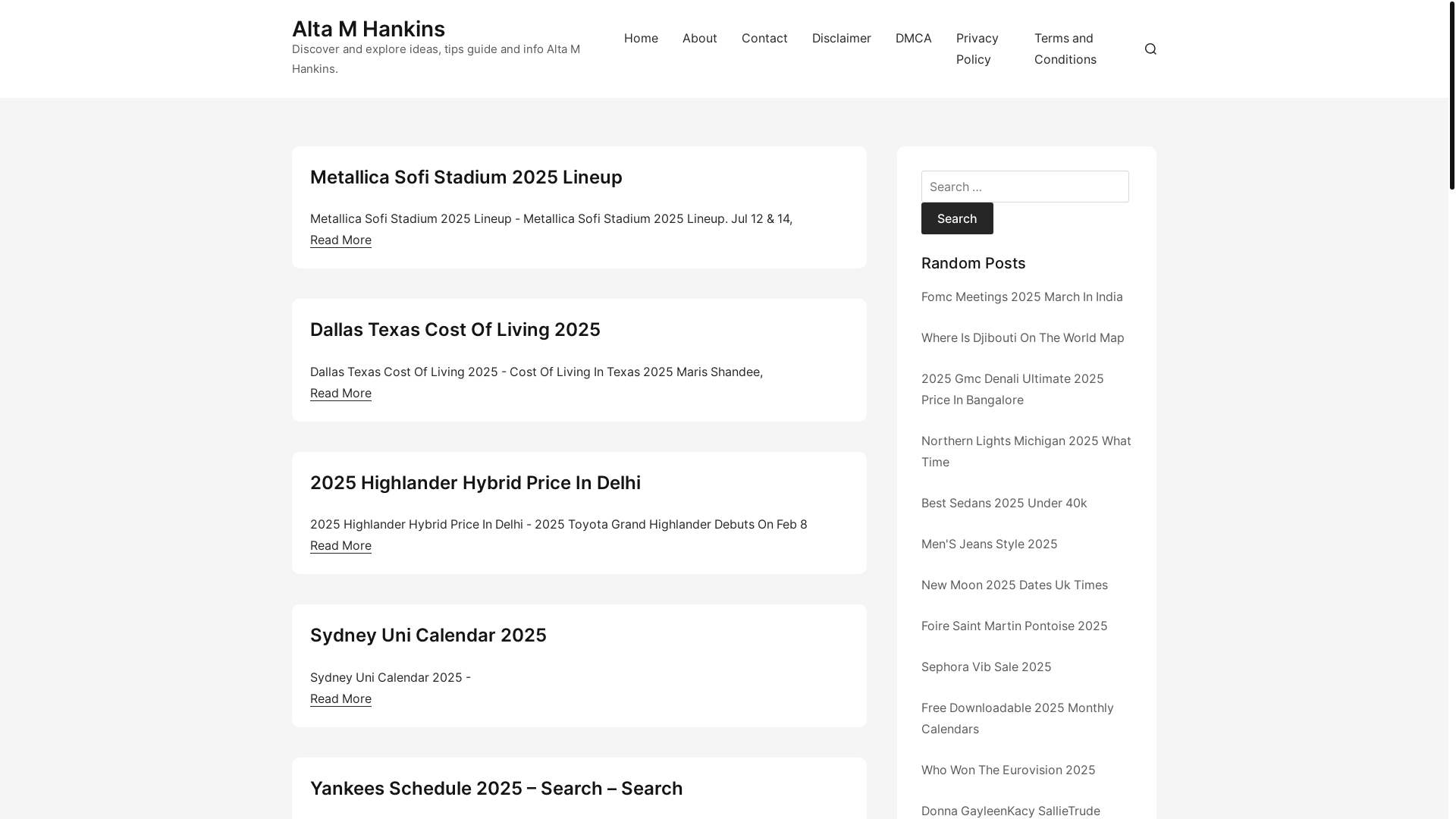Image resolution: width=1456 pixels, height=819 pixels.
Task: Open 2025 Gmc Denali Ultimate Price link
Action: pyautogui.click(x=1012, y=389)
